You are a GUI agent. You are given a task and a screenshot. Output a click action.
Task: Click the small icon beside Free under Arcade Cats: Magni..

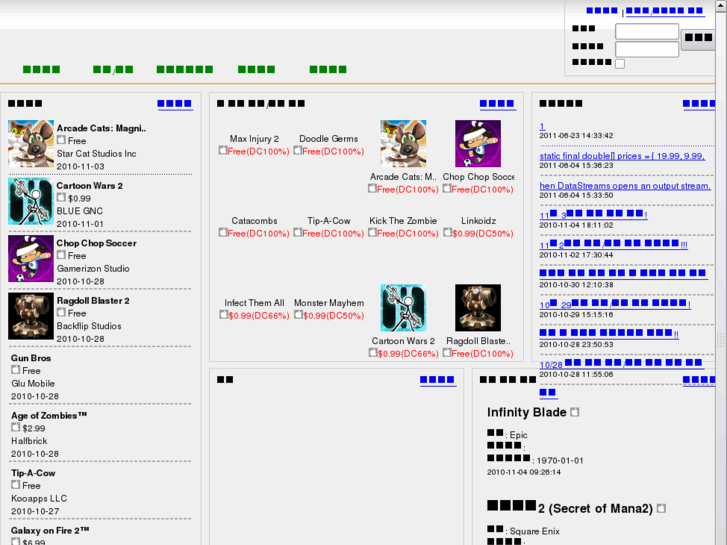[61, 140]
